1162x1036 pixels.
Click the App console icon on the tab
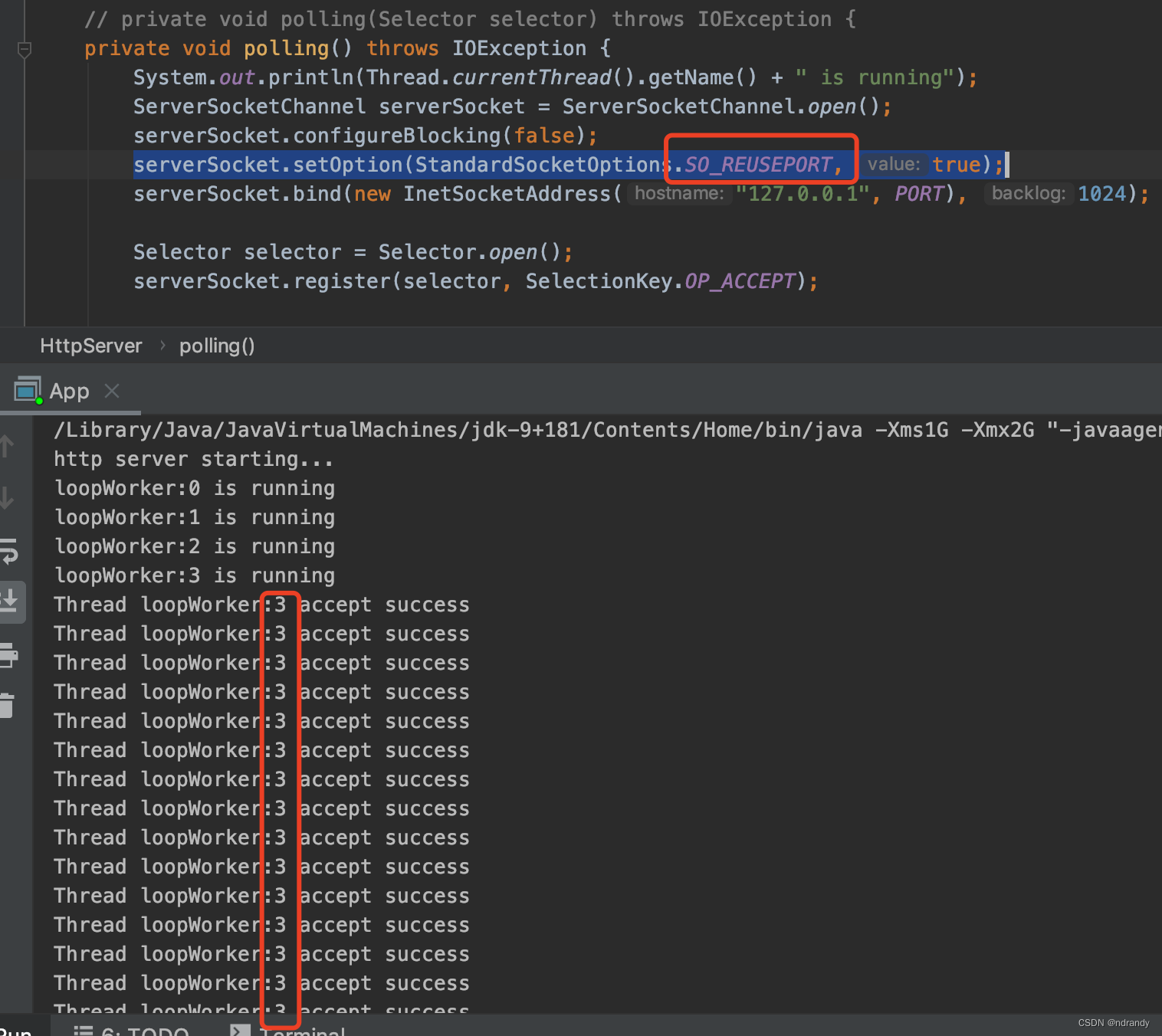click(x=28, y=389)
